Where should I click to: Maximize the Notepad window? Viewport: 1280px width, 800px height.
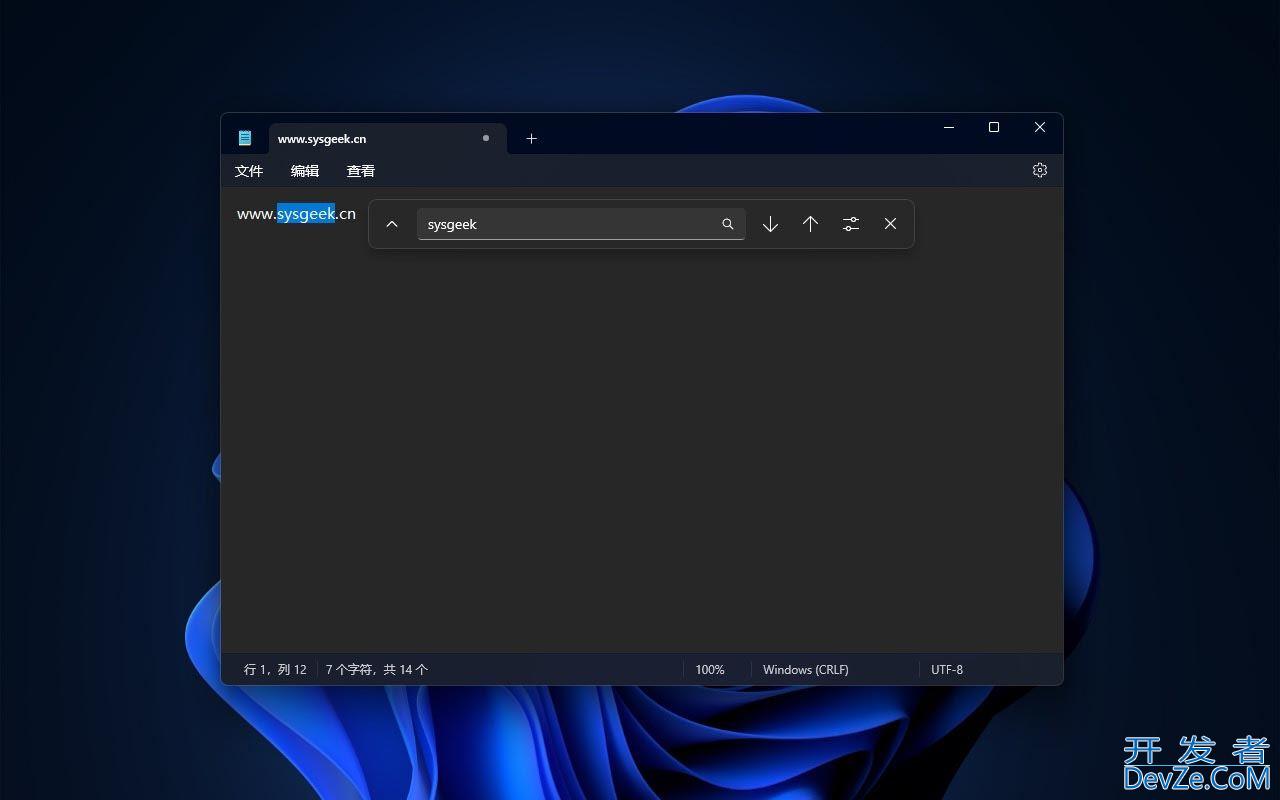click(x=994, y=127)
